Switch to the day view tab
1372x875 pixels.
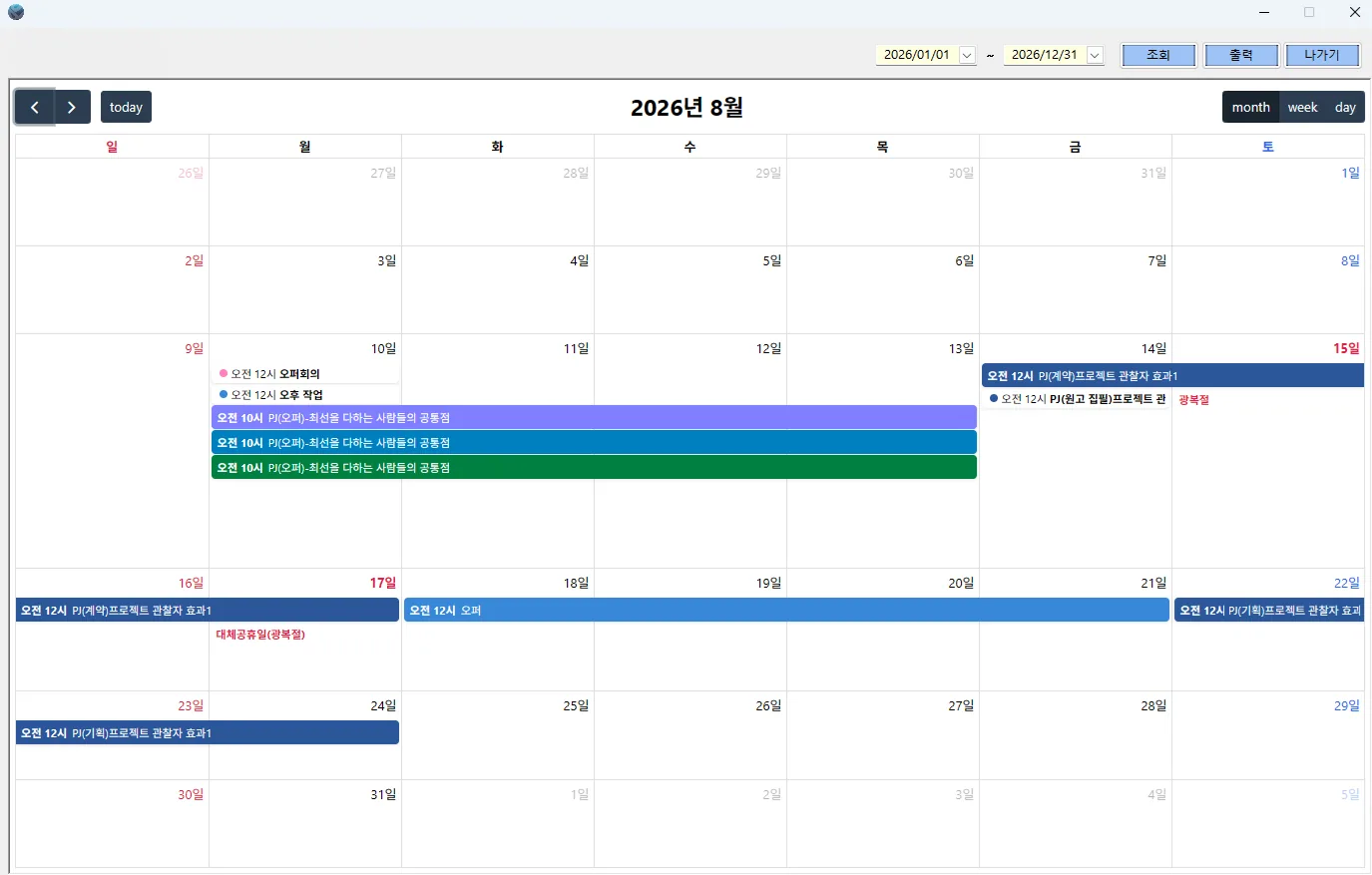tap(1345, 107)
